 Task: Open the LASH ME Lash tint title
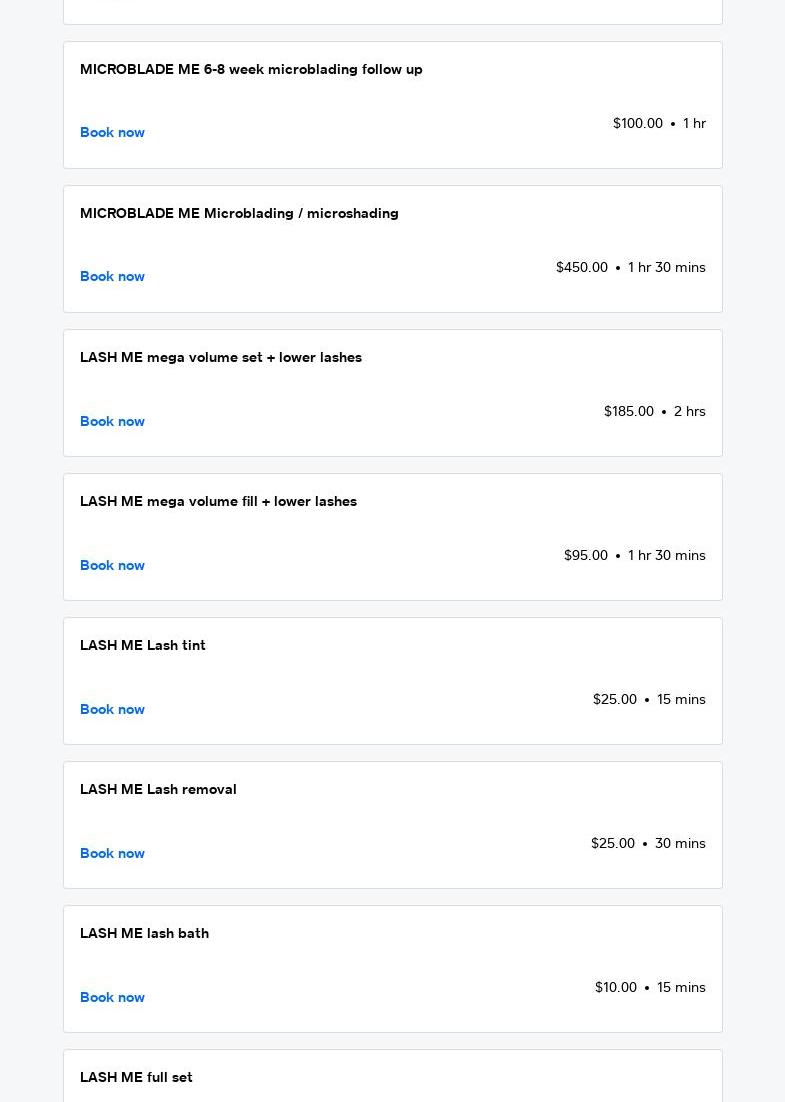click(x=143, y=645)
